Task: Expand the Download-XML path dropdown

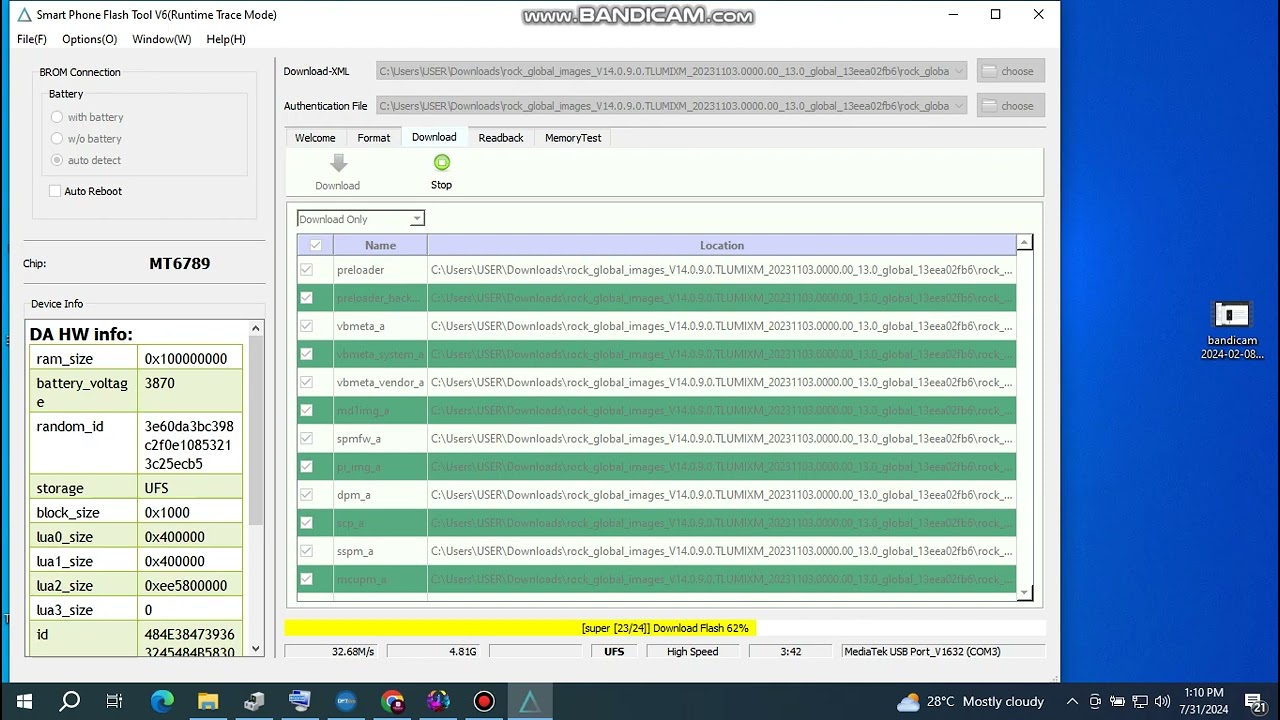Action: (x=960, y=71)
